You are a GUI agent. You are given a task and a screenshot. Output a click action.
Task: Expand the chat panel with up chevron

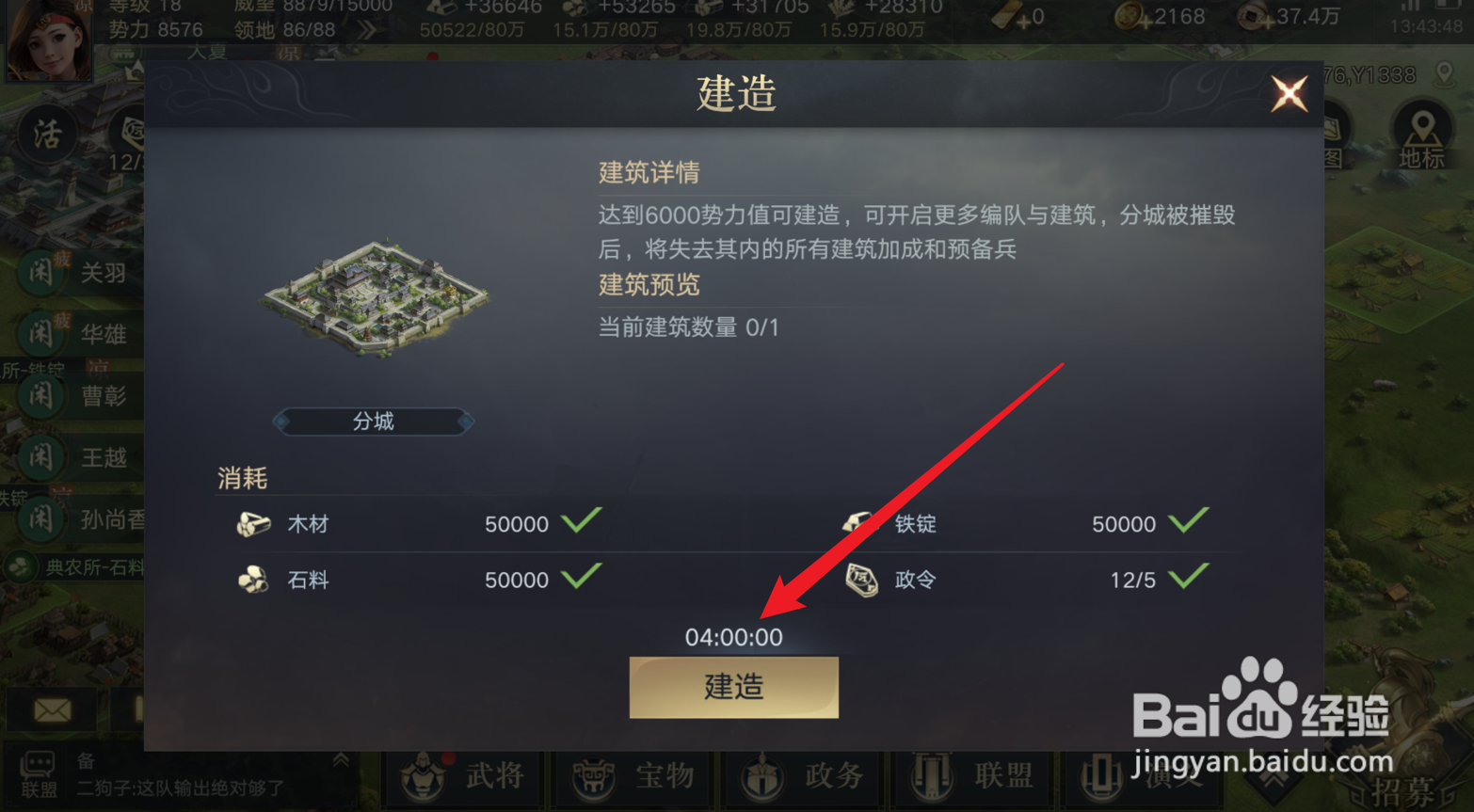point(341,759)
